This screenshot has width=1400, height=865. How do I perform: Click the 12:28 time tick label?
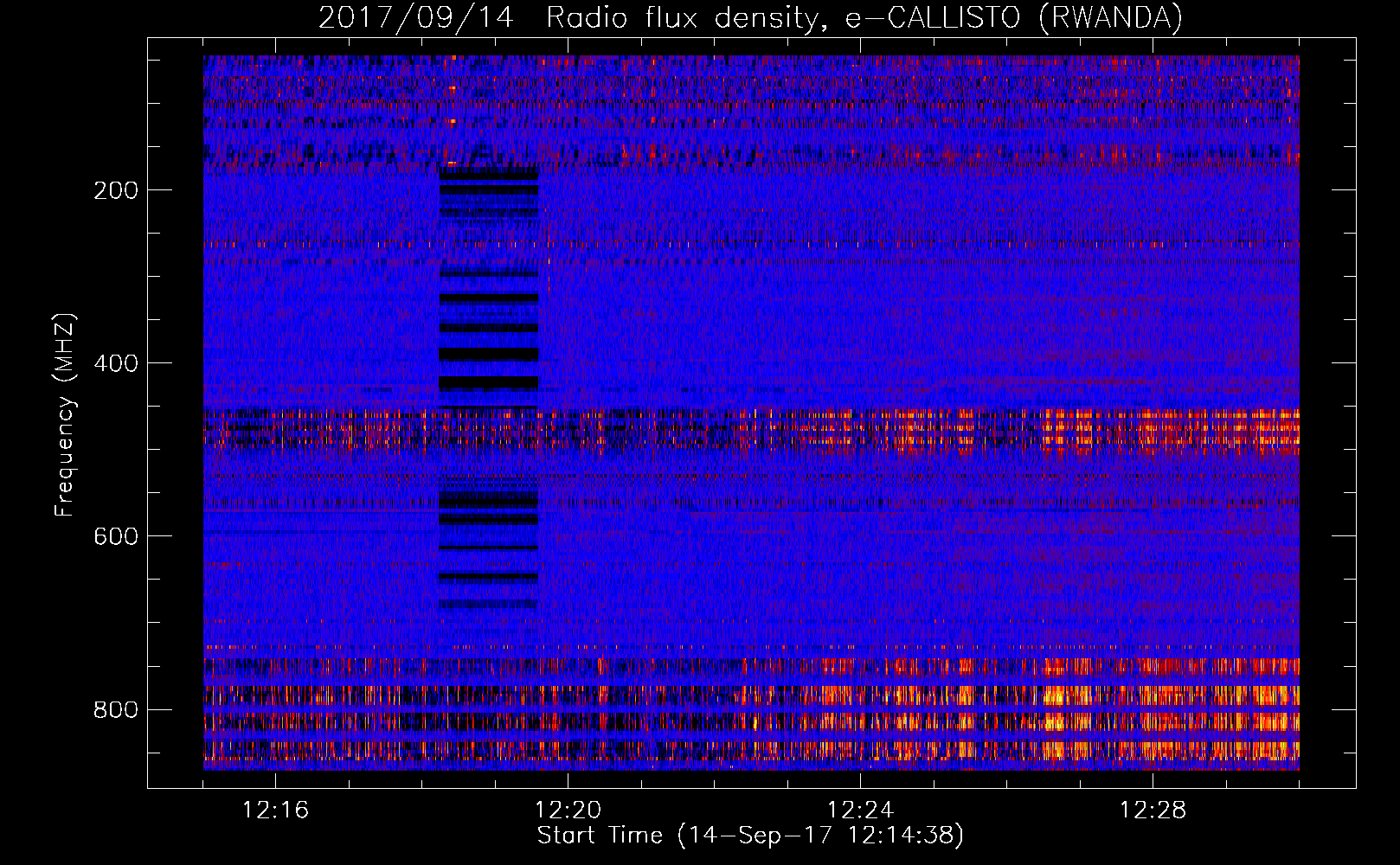(x=1153, y=811)
